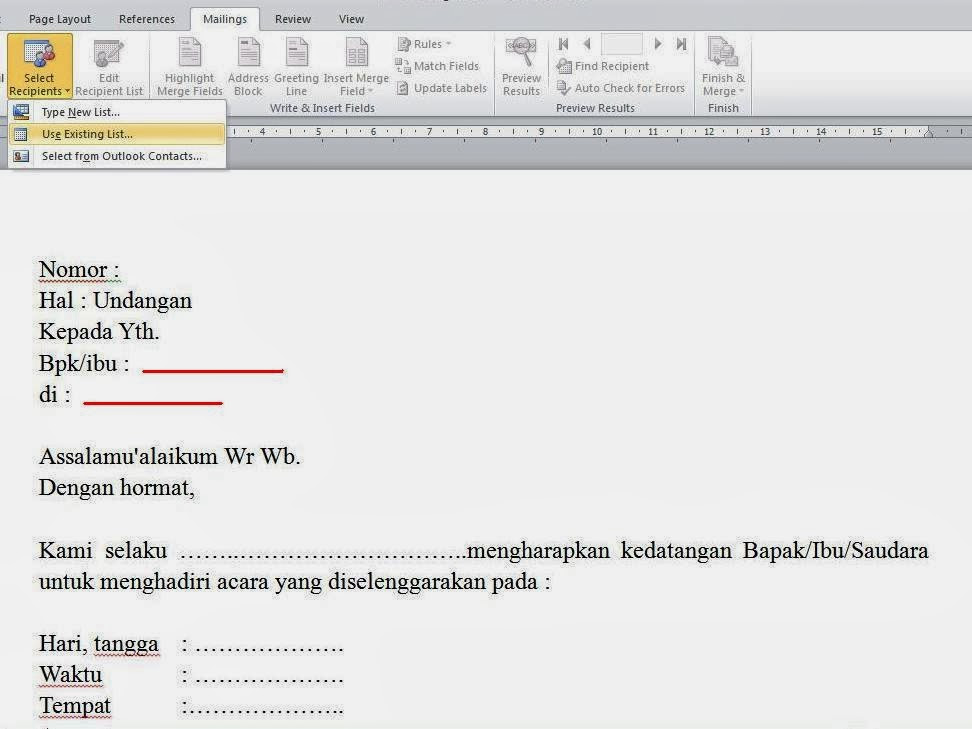The image size is (972, 729).
Task: Click Update Labels
Action: pyautogui.click(x=441, y=88)
